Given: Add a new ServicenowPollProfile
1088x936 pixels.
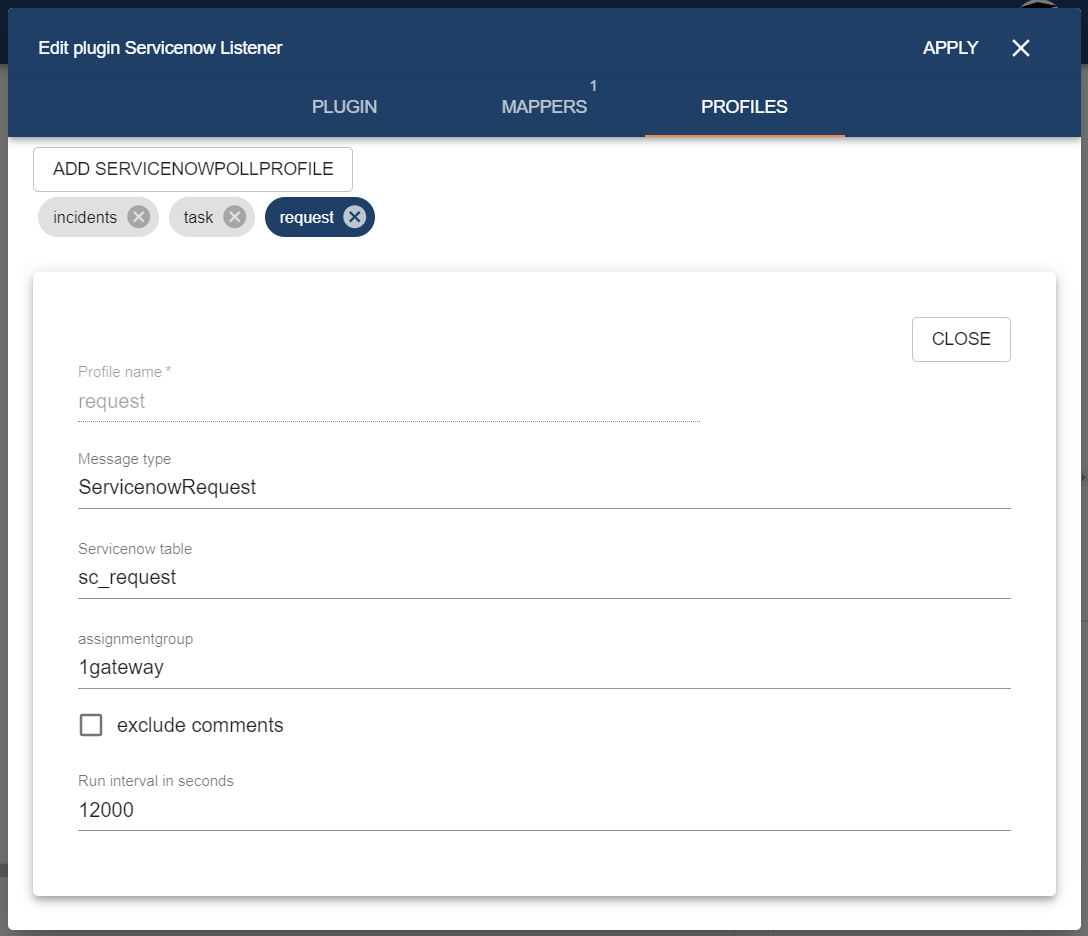Looking at the screenshot, I should pyautogui.click(x=193, y=169).
